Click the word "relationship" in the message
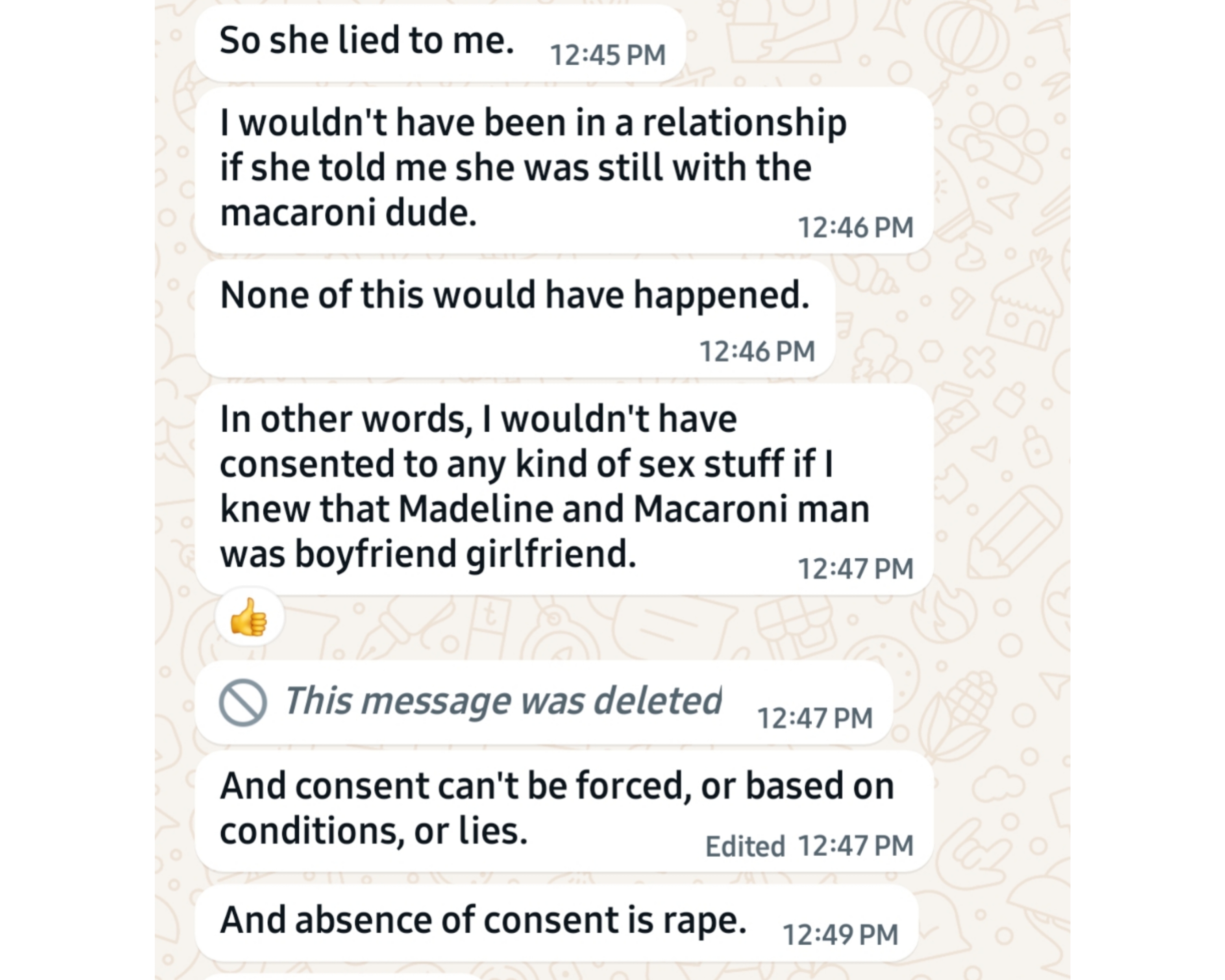 coord(744,123)
